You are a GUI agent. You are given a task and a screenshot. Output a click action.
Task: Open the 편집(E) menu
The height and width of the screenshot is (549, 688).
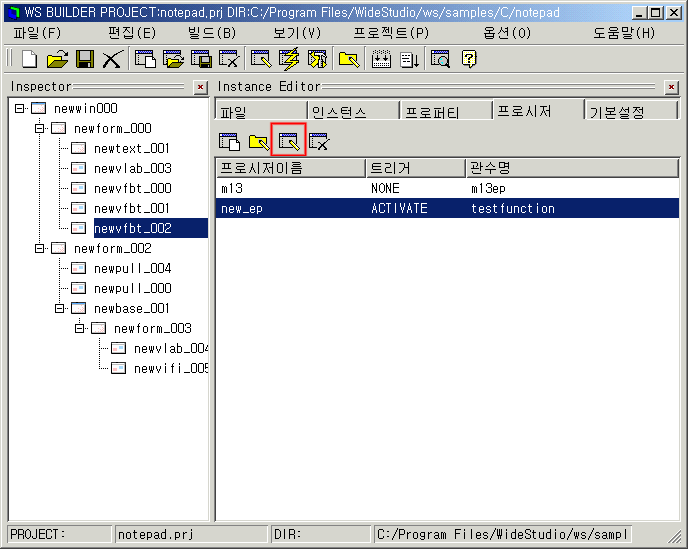click(x=132, y=33)
